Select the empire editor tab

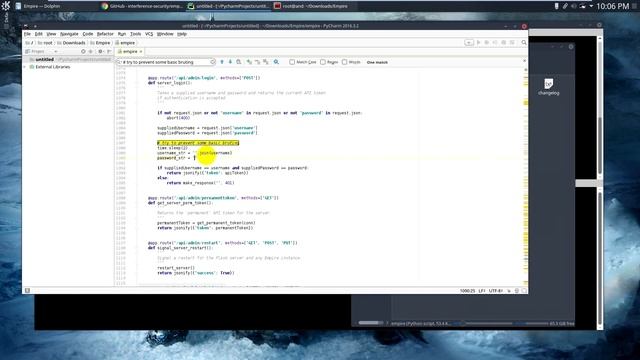(130, 51)
